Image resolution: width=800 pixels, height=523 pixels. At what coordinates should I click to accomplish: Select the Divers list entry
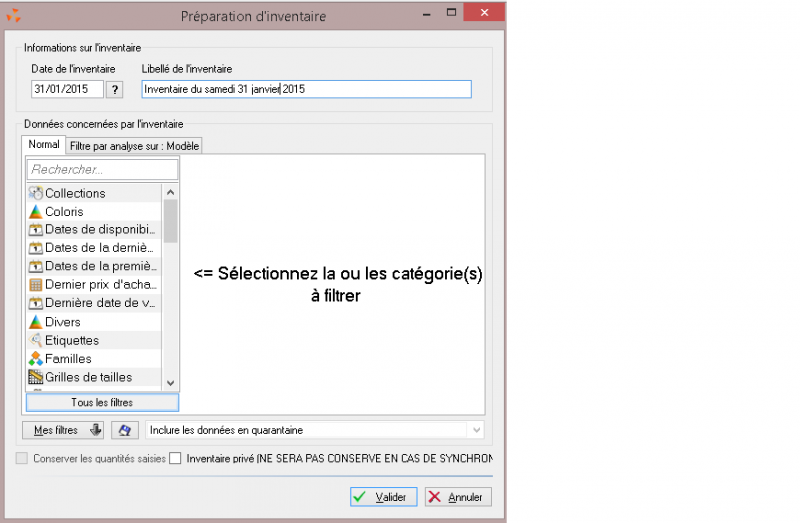coord(94,321)
